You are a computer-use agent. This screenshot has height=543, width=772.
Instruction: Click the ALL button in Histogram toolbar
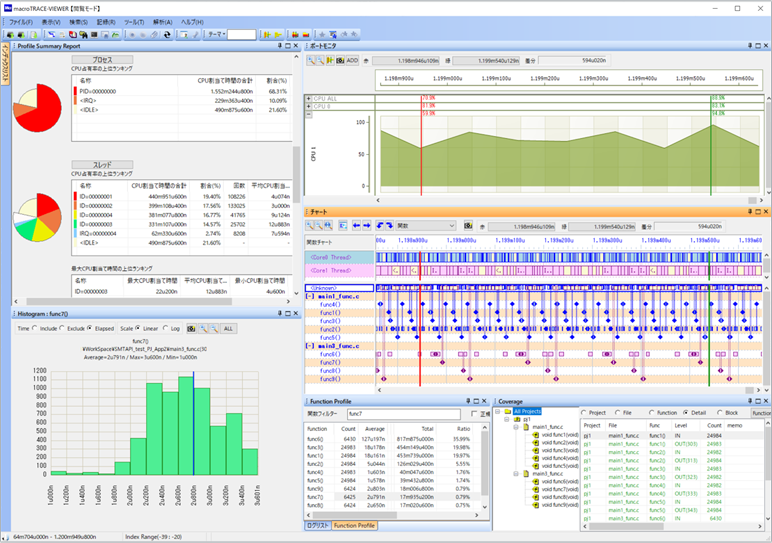[x=229, y=327]
